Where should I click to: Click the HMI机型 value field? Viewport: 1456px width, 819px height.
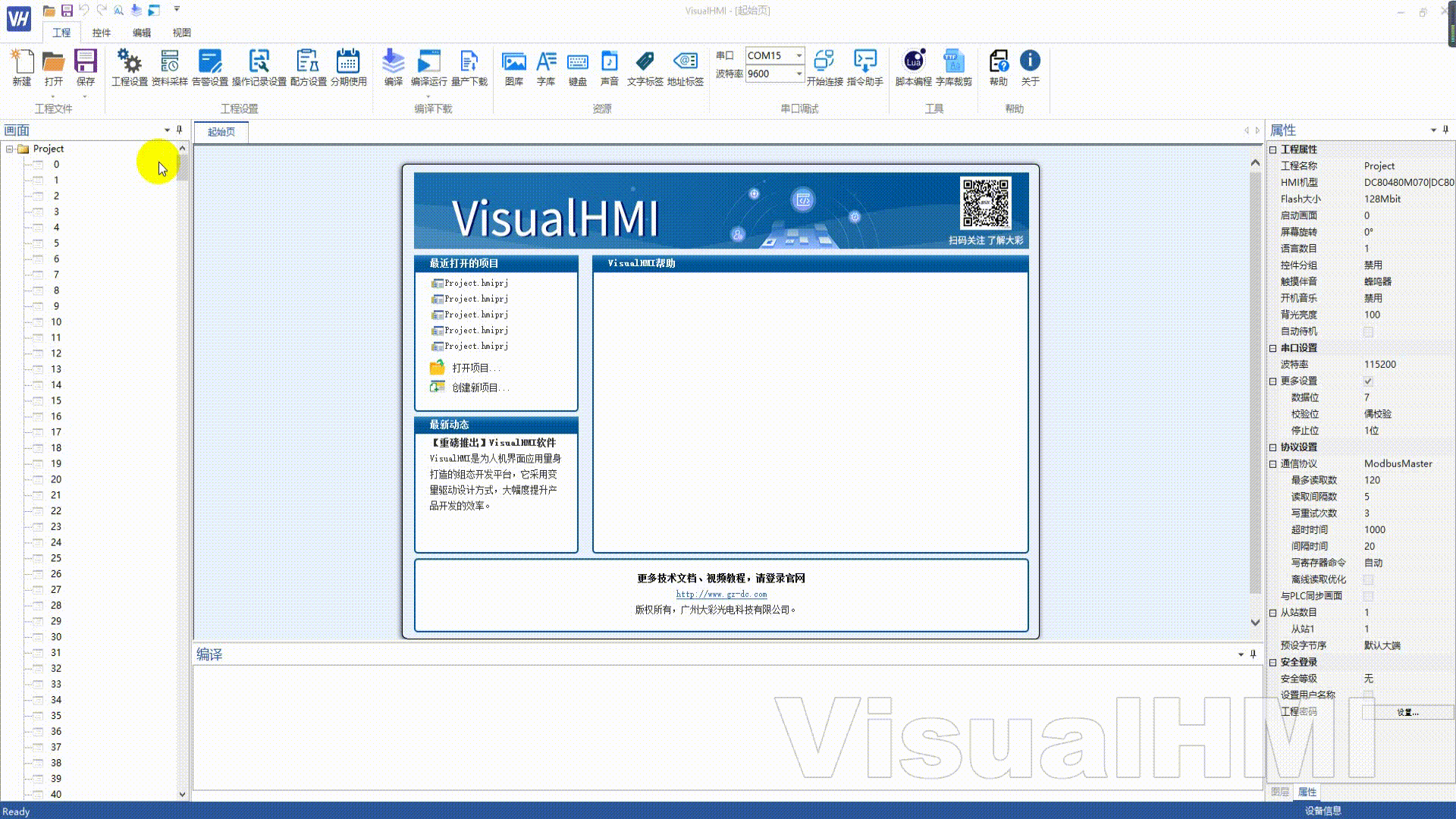(x=1408, y=183)
